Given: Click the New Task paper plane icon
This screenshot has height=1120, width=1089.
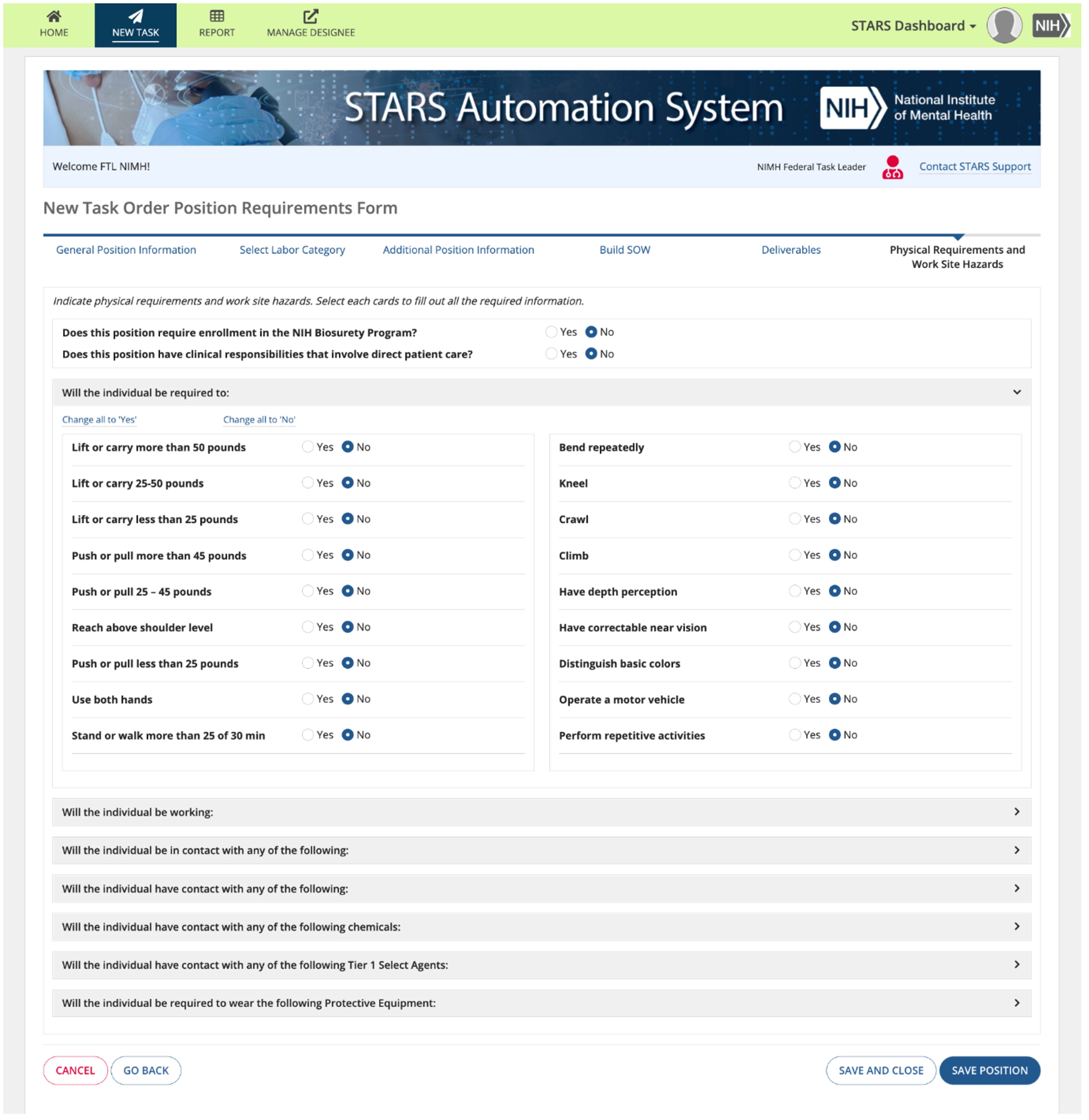Looking at the screenshot, I should pyautogui.click(x=136, y=15).
